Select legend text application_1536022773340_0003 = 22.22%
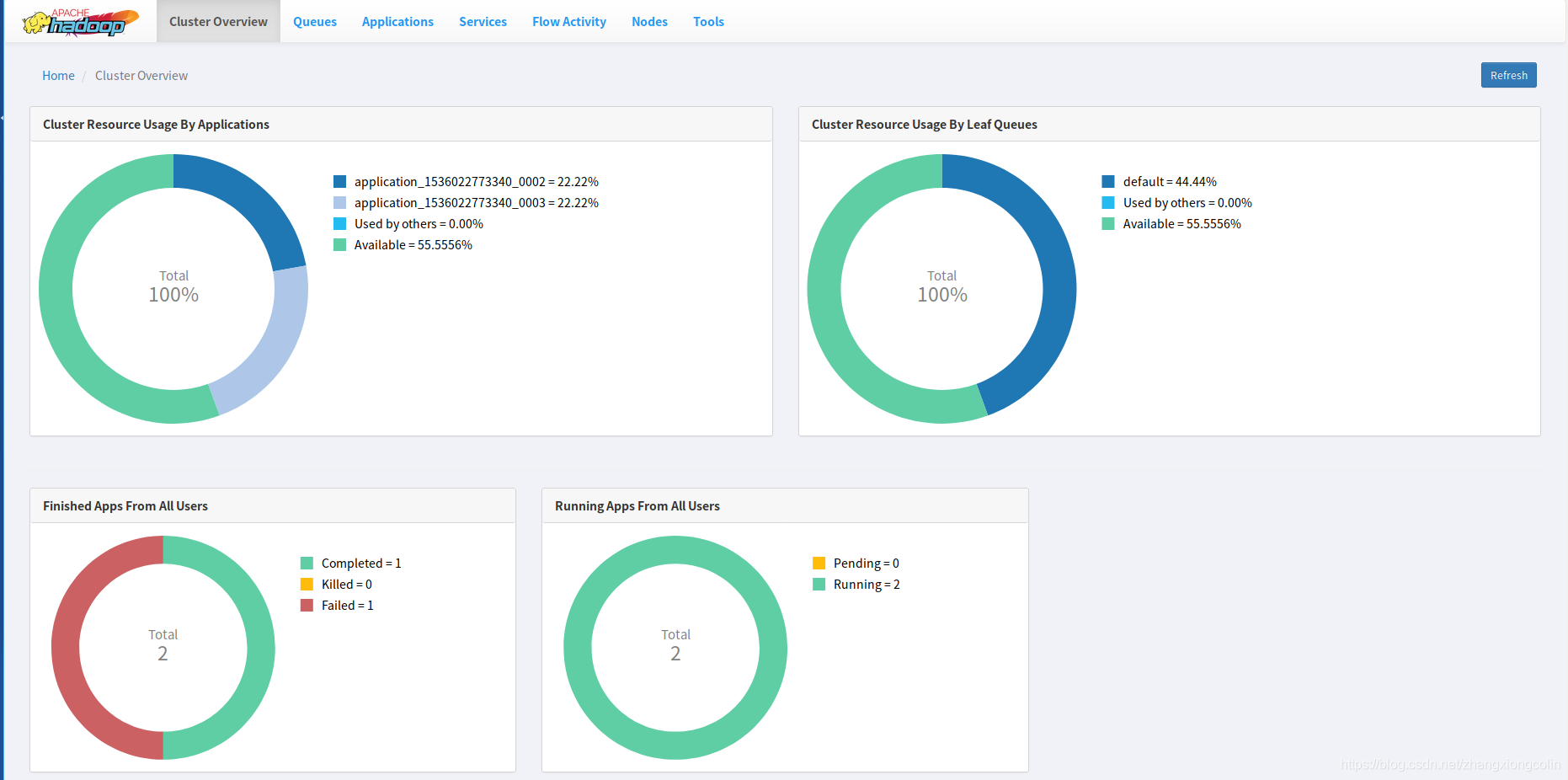 [477, 203]
